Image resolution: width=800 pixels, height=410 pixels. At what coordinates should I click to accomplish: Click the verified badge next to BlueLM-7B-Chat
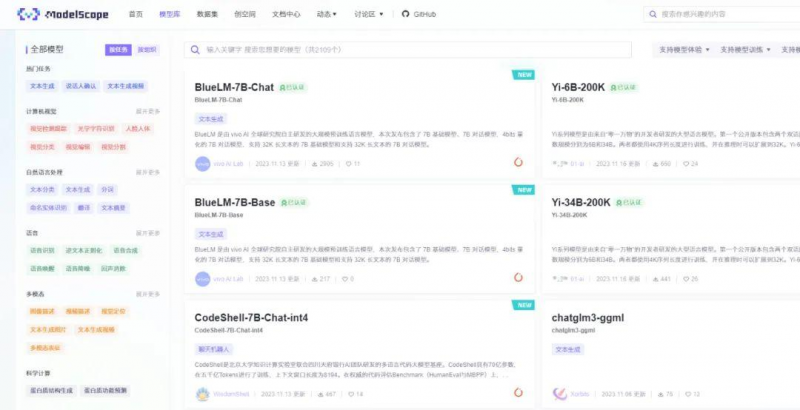pyautogui.click(x=293, y=88)
